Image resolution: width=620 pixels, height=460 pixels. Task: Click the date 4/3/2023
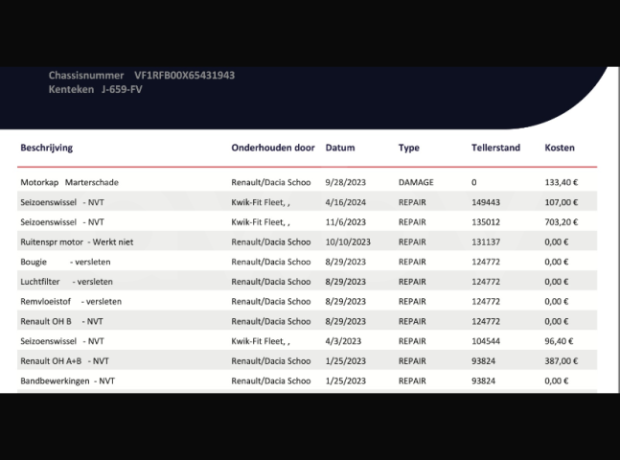point(343,341)
